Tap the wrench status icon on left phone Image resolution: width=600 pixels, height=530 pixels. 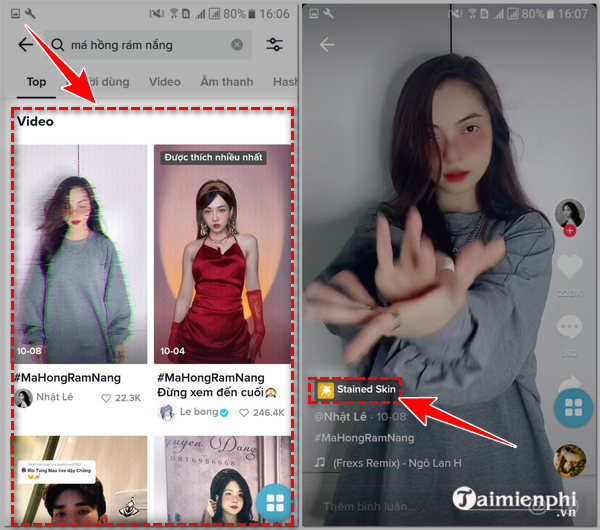pyautogui.click(x=30, y=14)
